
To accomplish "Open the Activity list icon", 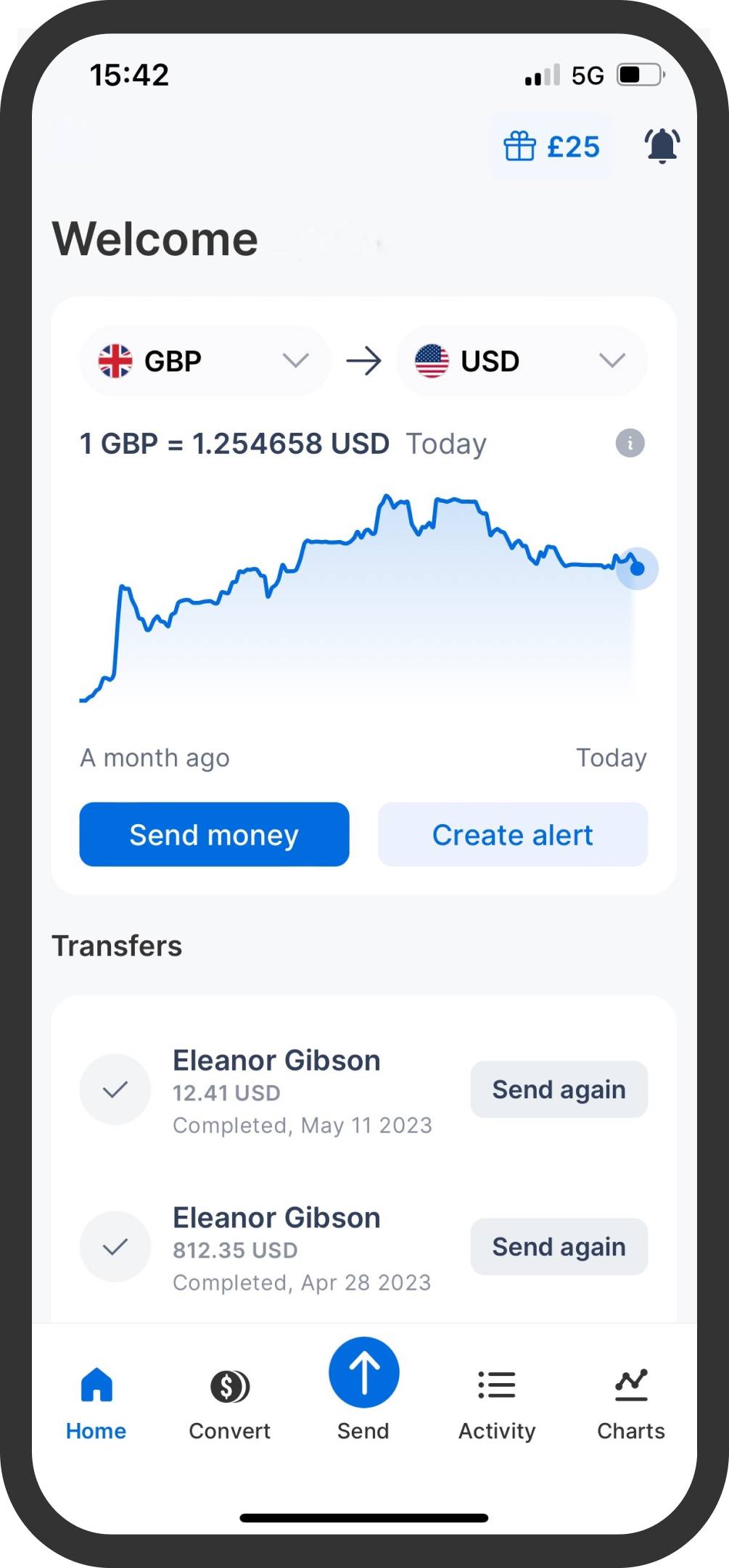I will pyautogui.click(x=497, y=1385).
